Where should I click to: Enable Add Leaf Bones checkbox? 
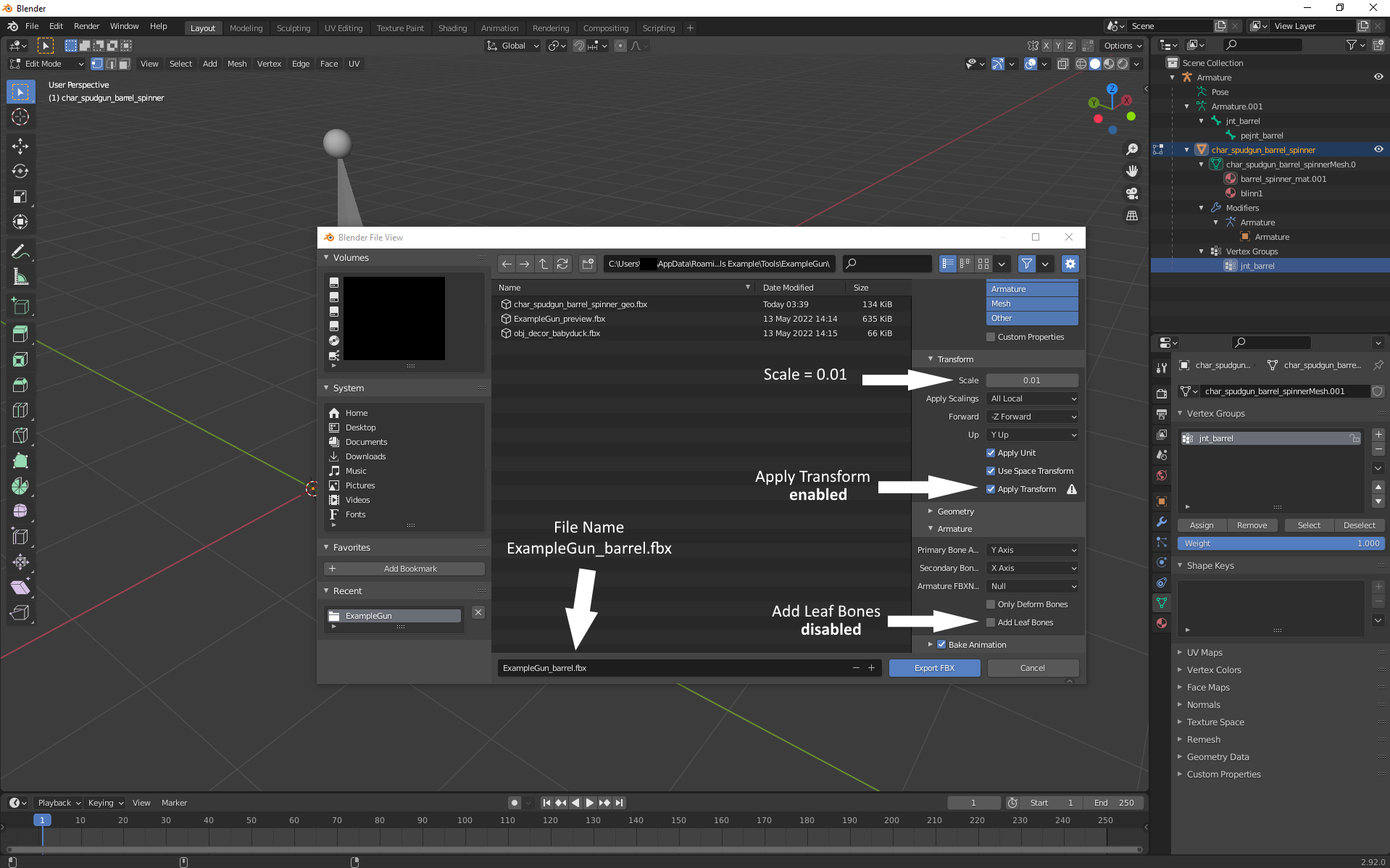coord(991,622)
